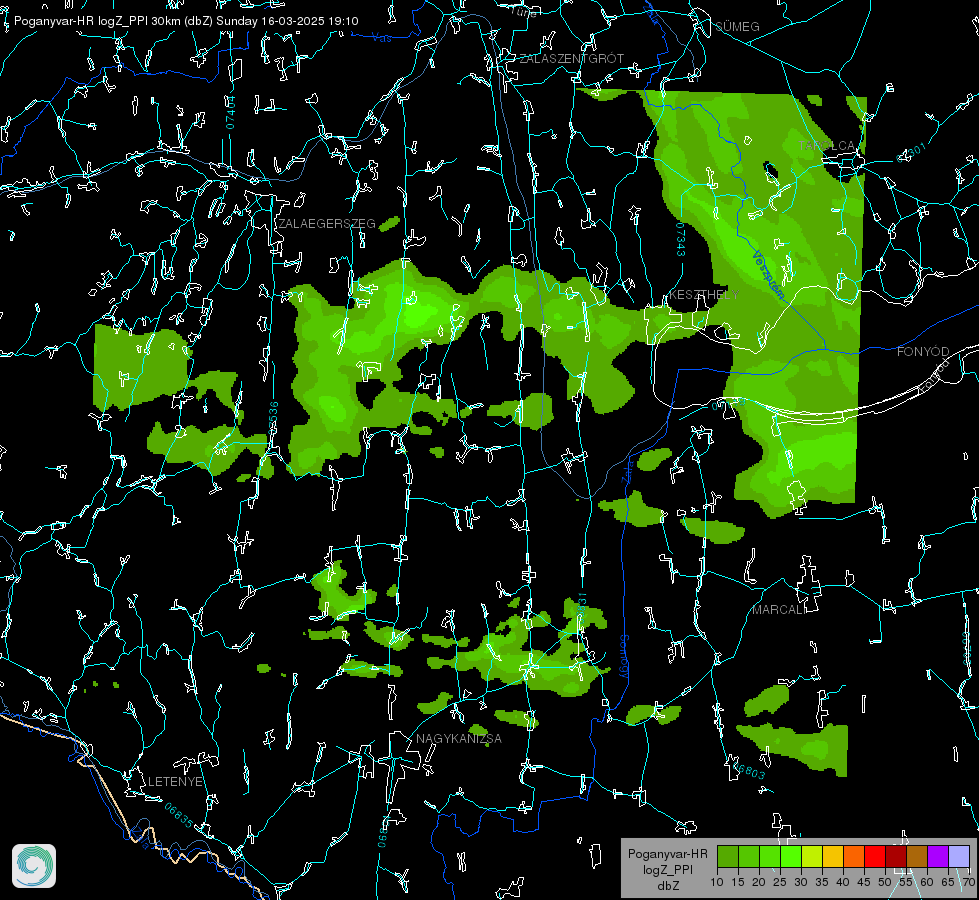
Task: Click the 06803 road number label
Action: click(x=747, y=769)
